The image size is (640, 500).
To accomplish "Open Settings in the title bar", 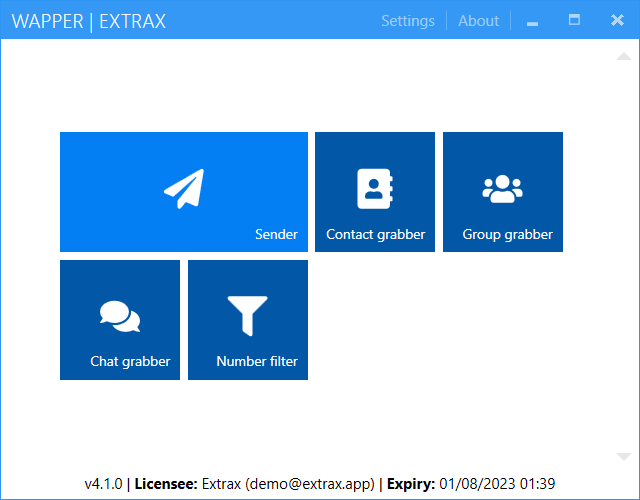I will coord(408,21).
